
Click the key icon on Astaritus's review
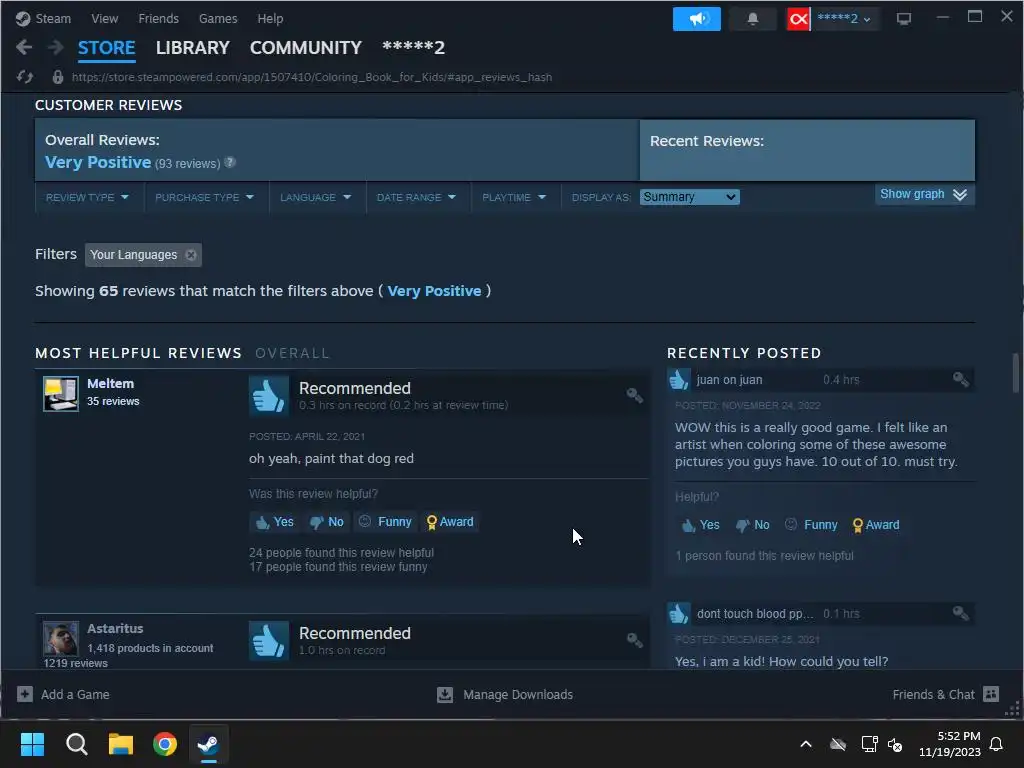pos(634,639)
